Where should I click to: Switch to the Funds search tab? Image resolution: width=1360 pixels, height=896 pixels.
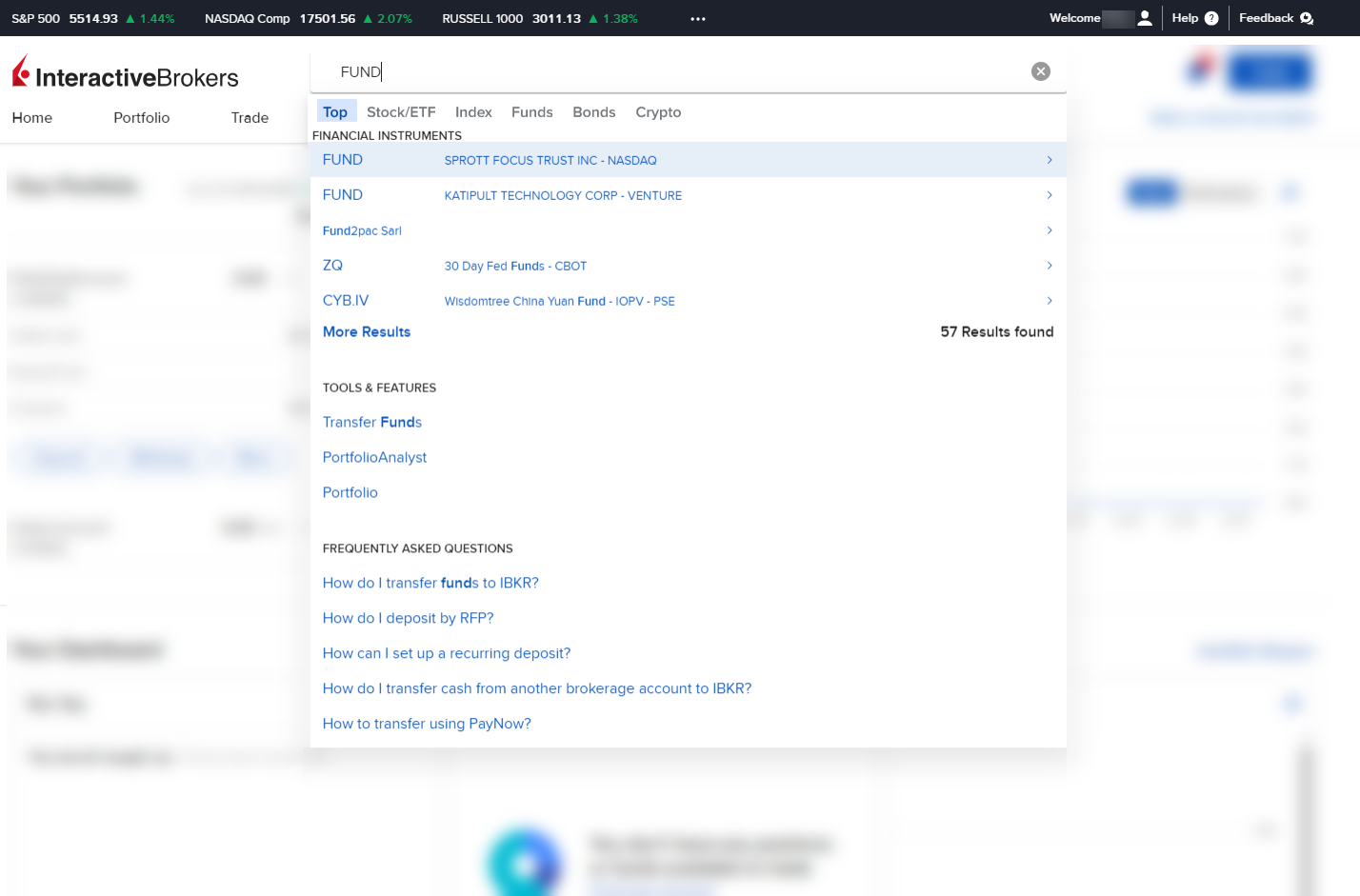click(531, 111)
